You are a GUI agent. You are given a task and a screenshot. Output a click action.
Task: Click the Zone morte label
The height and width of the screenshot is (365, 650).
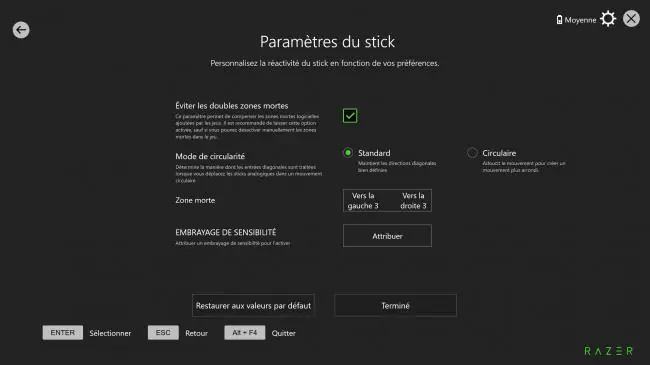click(x=195, y=200)
